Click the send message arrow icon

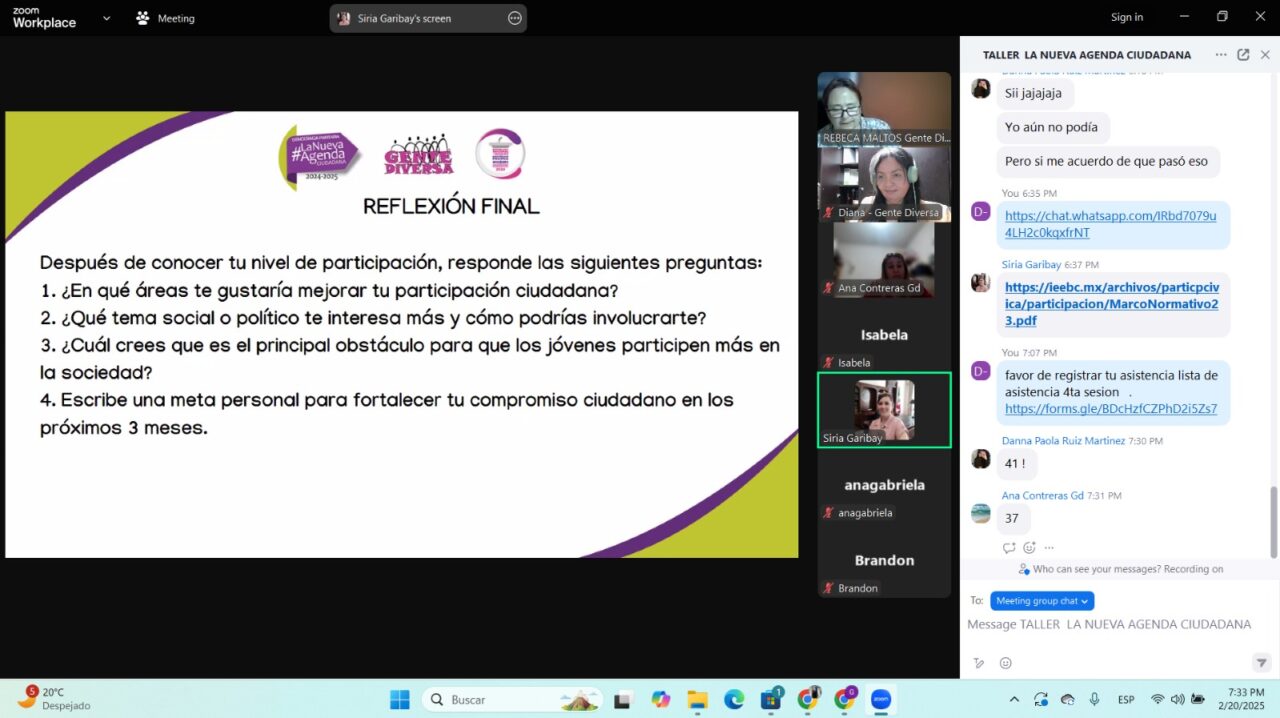pos(1261,663)
